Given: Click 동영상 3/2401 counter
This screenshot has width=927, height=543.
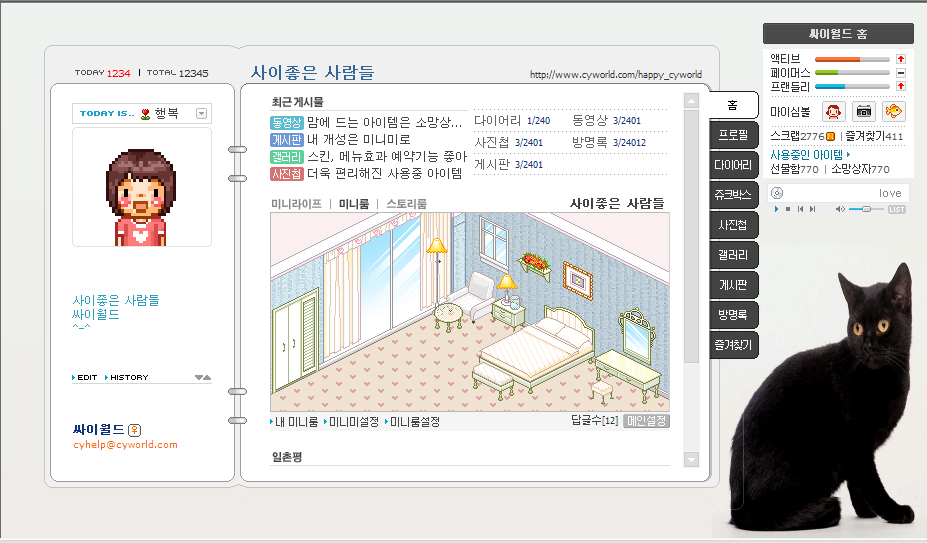Looking at the screenshot, I should click(x=607, y=121).
